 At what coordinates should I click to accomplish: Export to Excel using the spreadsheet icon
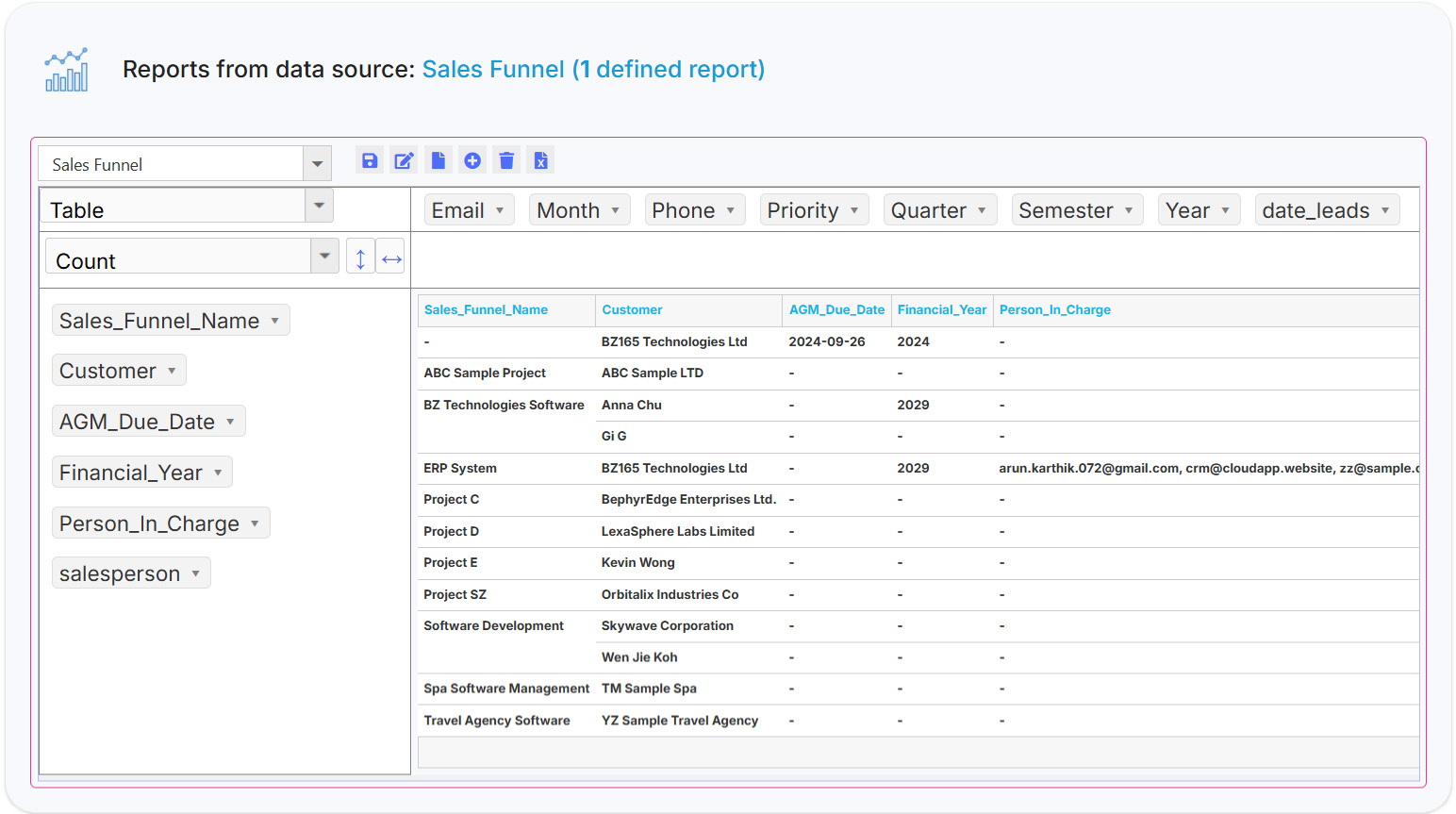coord(540,160)
